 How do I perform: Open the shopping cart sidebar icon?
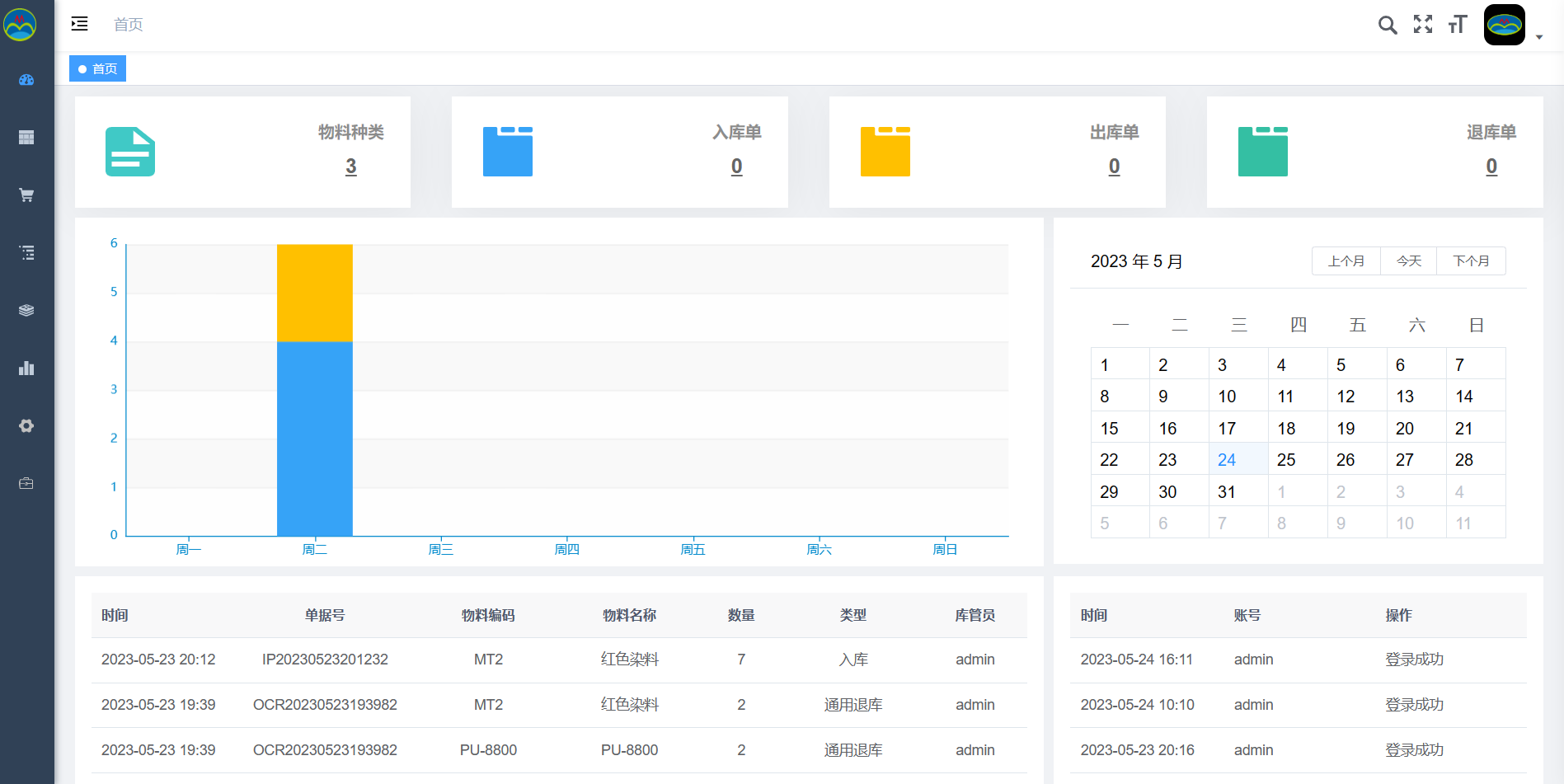click(26, 195)
